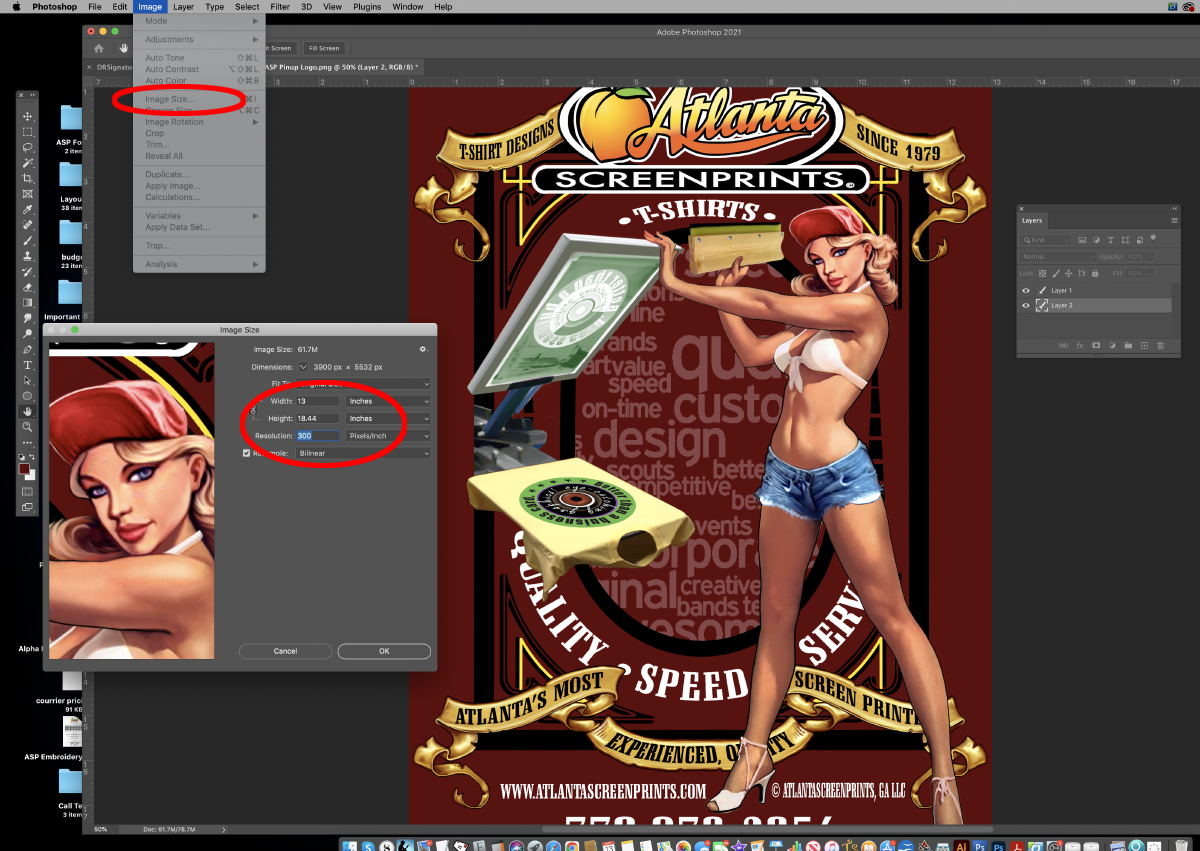Select the Move tool
Viewport: 1200px width, 851px height.
pos(28,117)
